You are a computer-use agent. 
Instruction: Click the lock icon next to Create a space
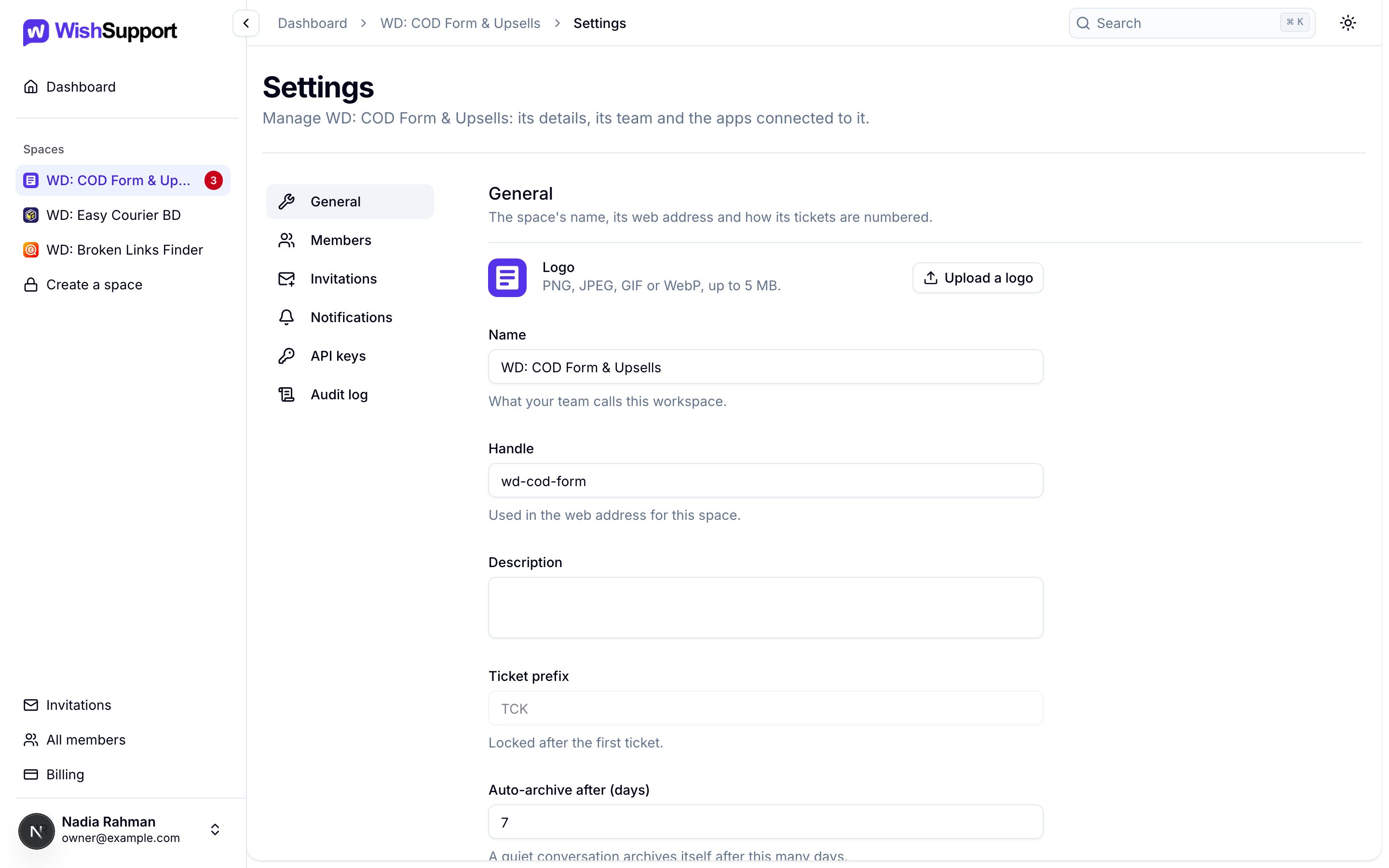point(31,285)
